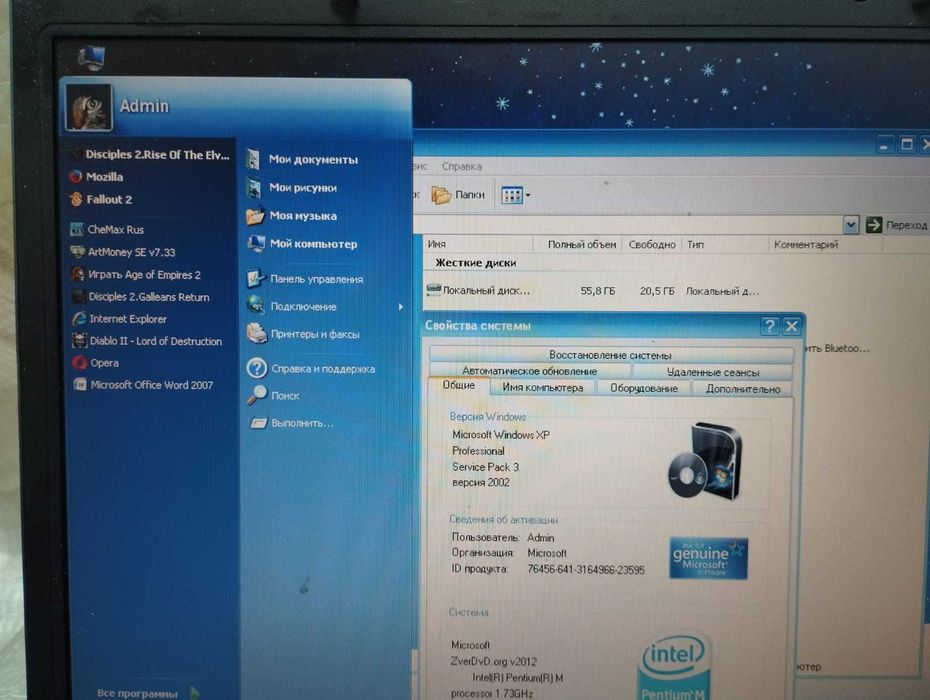This screenshot has height=700, width=930.
Task: Click ZverDvD.org v2012 text
Action: coord(493,661)
